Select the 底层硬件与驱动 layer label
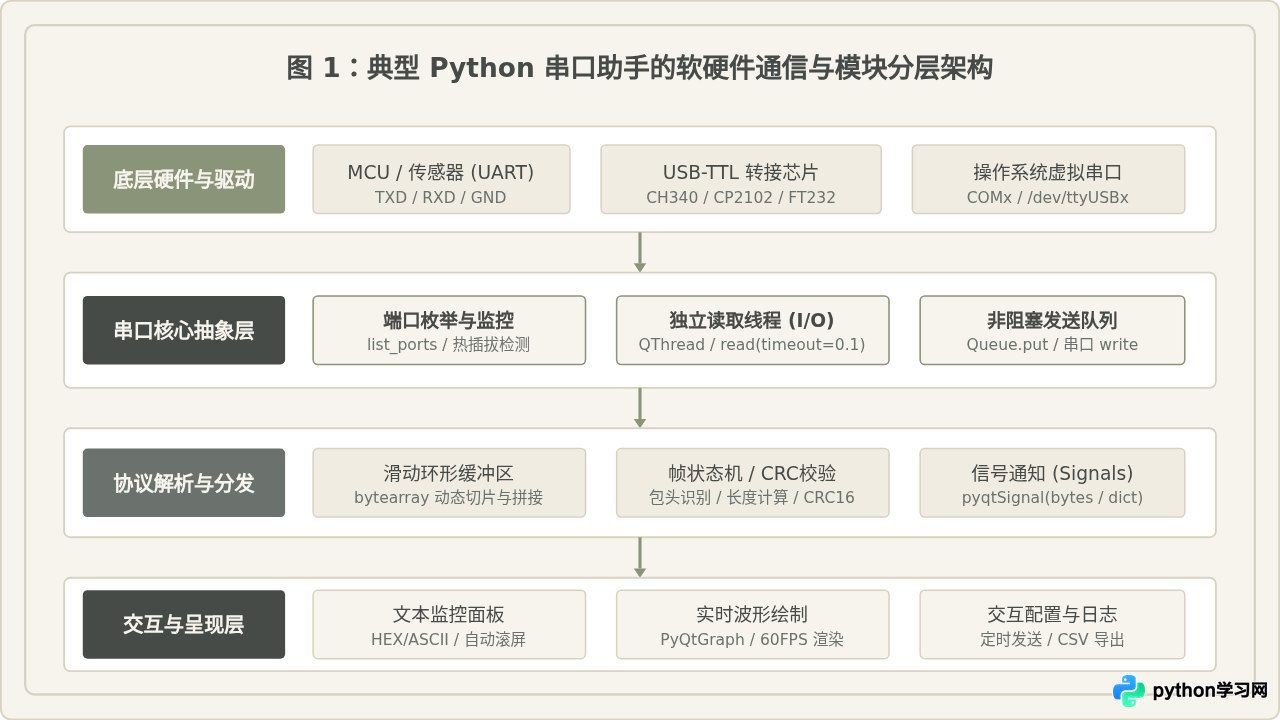Image resolution: width=1280 pixels, height=720 pixels. click(184, 180)
